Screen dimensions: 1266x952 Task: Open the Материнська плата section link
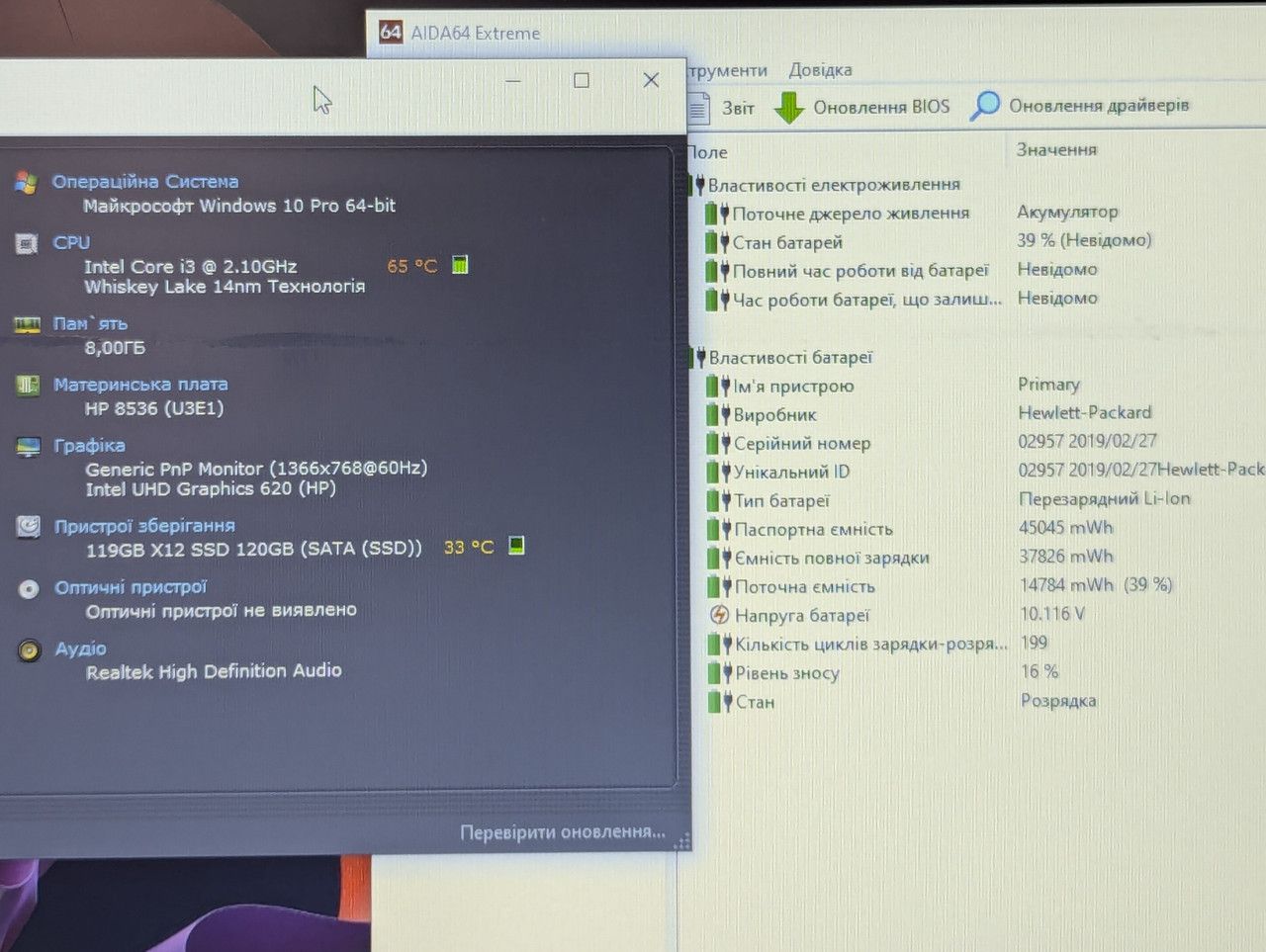pyautogui.click(x=140, y=384)
